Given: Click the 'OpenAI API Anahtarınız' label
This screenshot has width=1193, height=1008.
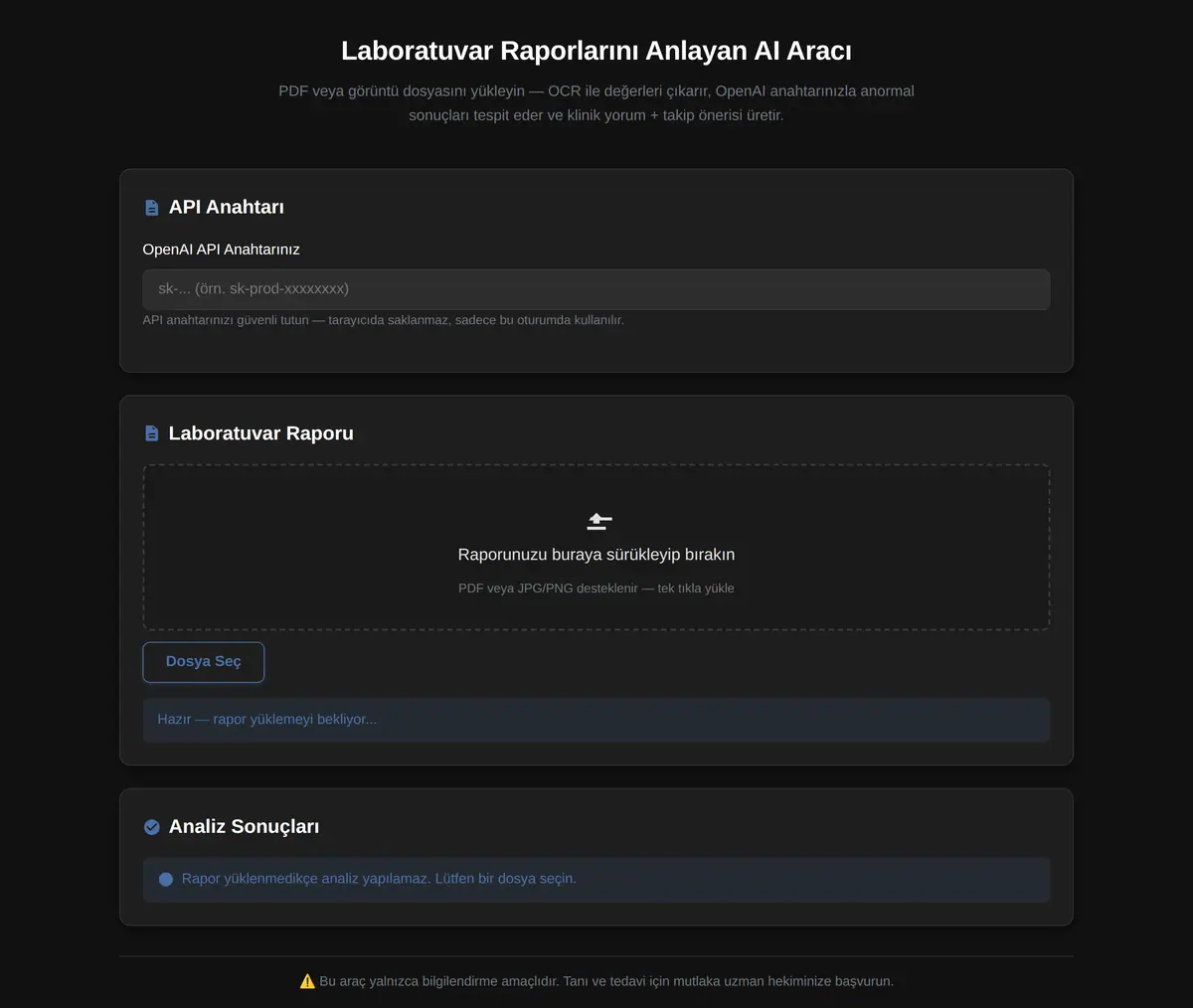Looking at the screenshot, I should [221, 250].
